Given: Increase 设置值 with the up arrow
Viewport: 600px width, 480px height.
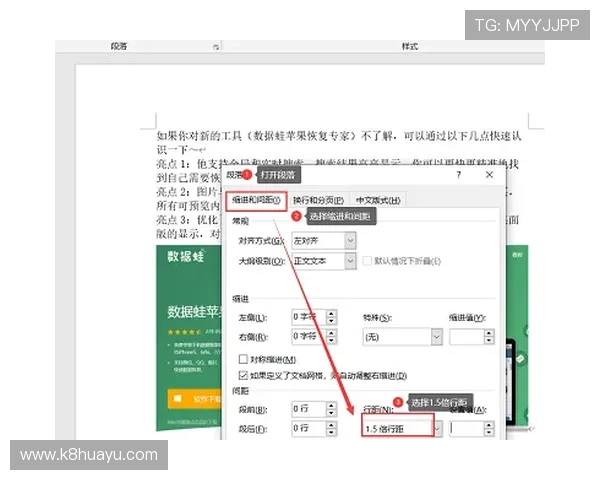Looking at the screenshot, I should click(x=489, y=425).
